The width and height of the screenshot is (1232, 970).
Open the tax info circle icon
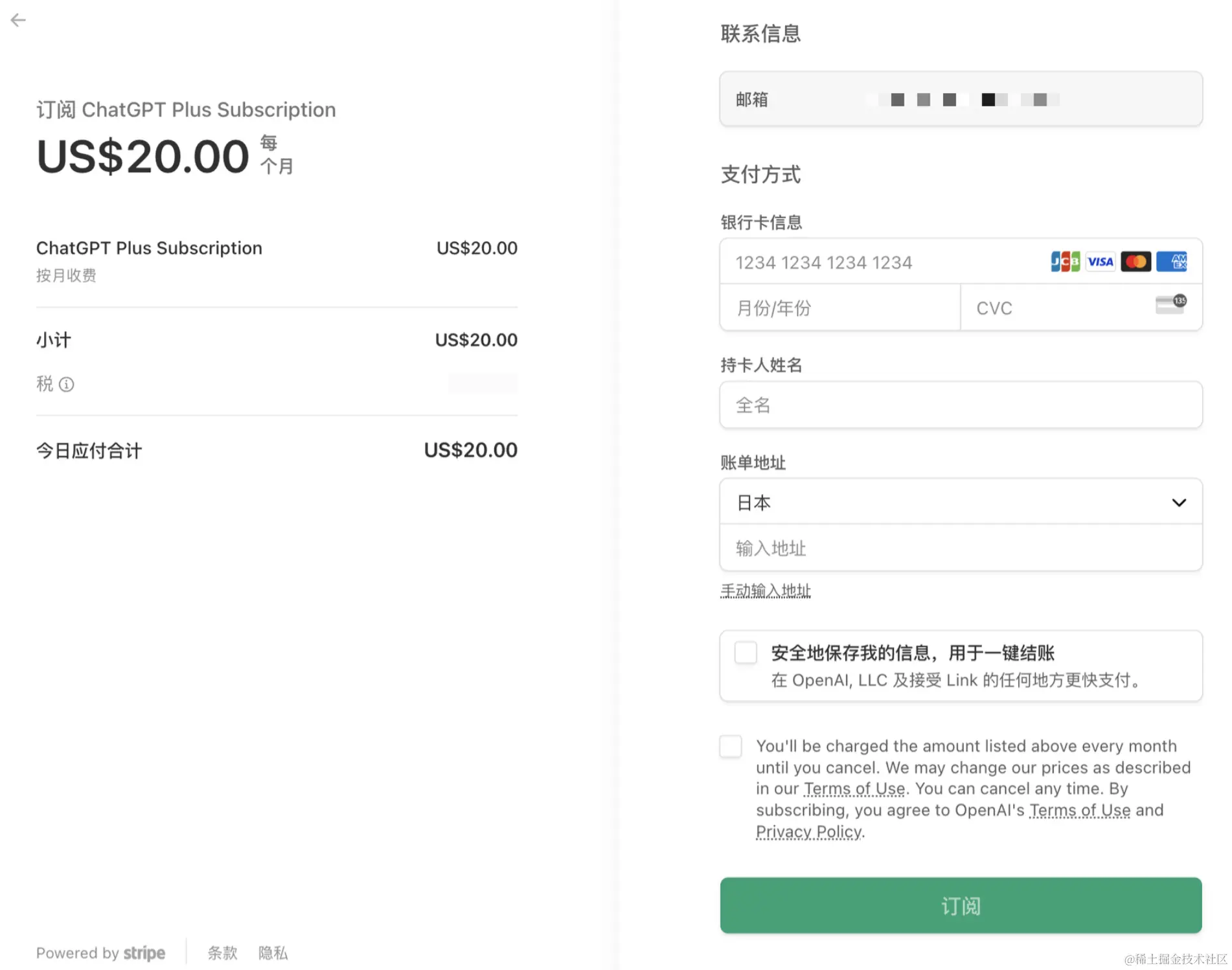click(x=67, y=385)
